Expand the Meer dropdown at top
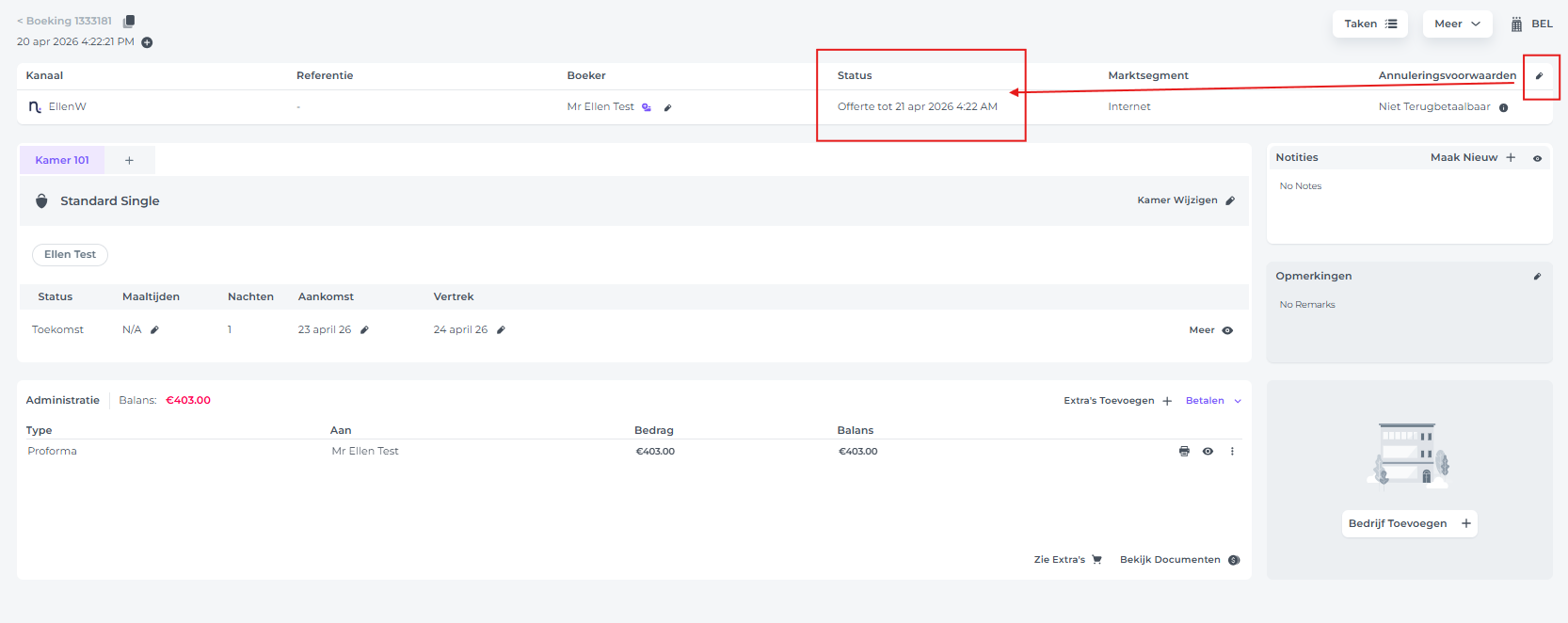The width and height of the screenshot is (1568, 623). [1458, 24]
